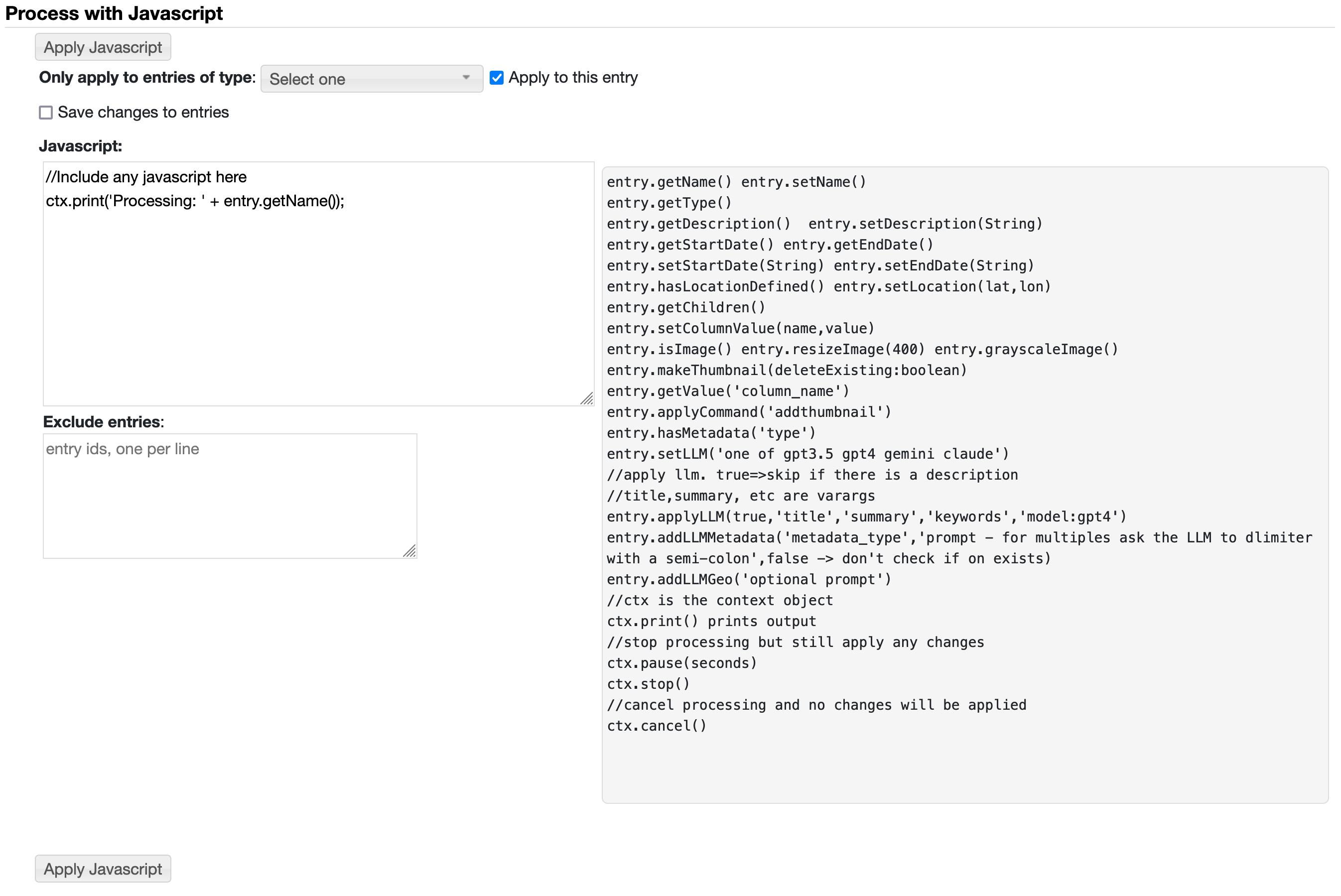Click '//title,summary, etc are varargs' comment
The height and width of the screenshot is (896, 1341).
click(x=741, y=496)
